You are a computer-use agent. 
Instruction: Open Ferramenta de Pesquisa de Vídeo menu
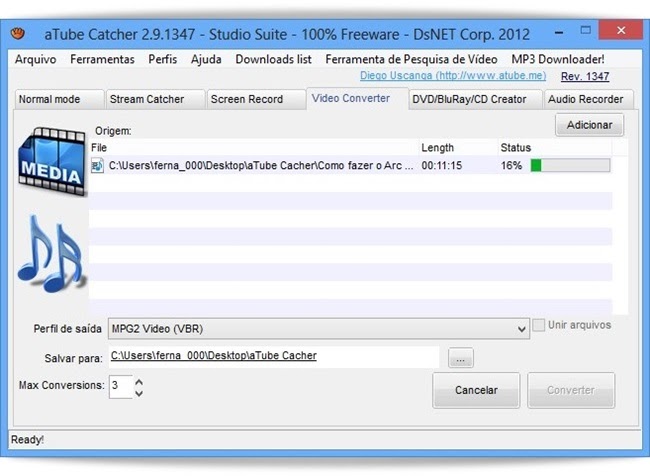[411, 60]
